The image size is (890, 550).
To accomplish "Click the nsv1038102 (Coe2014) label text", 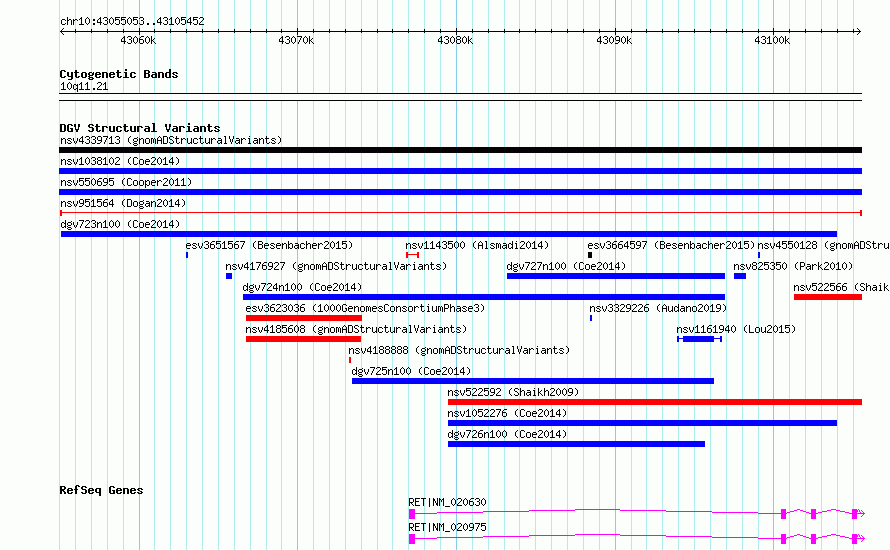I will [120, 161].
